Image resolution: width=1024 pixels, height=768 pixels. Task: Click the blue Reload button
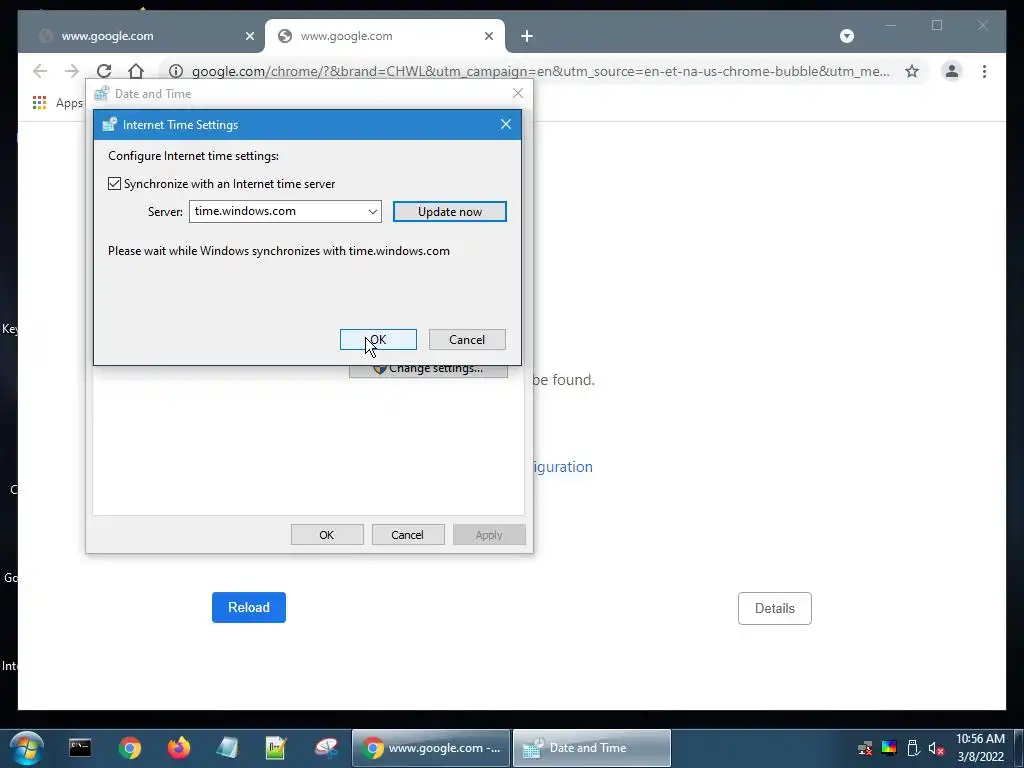249,607
